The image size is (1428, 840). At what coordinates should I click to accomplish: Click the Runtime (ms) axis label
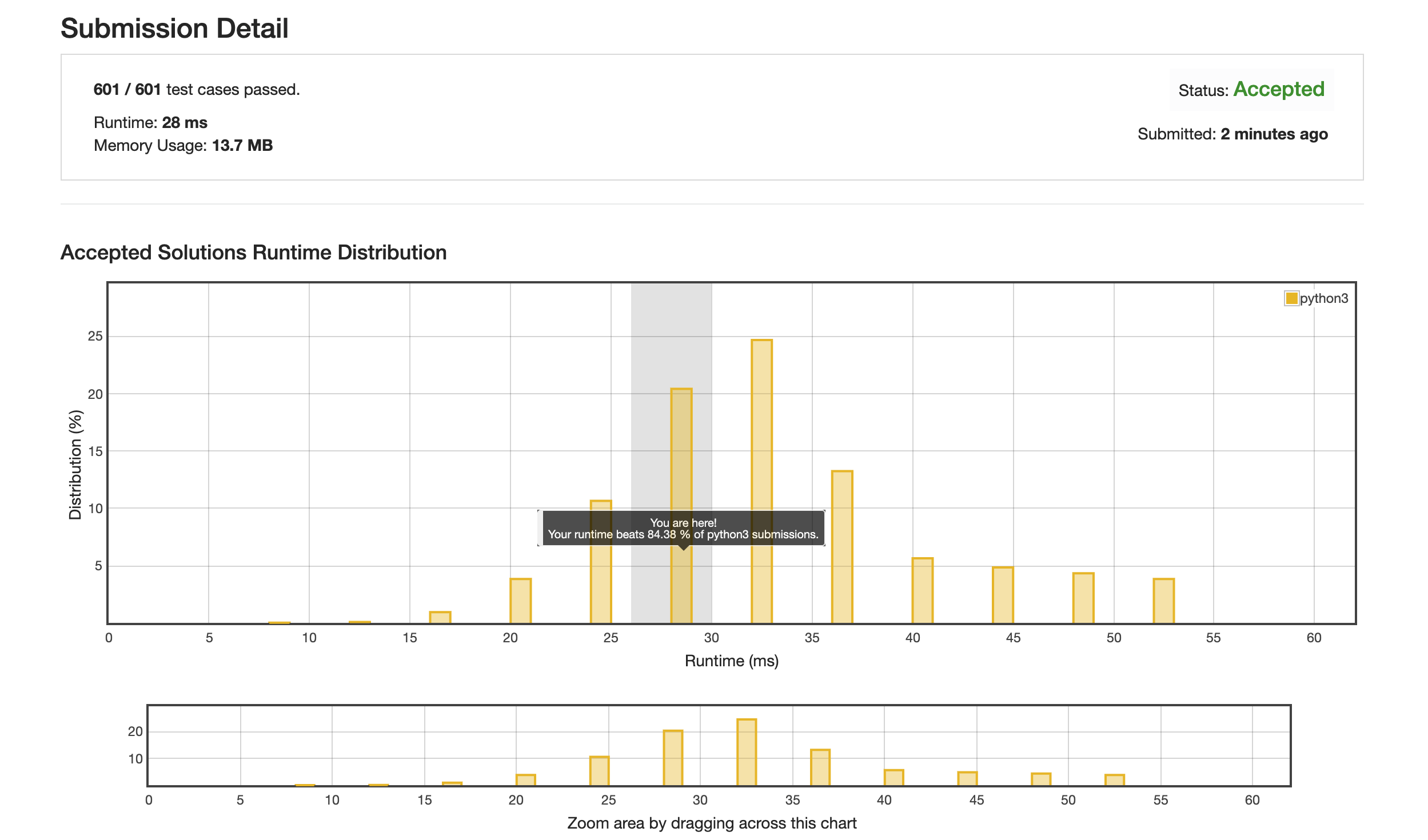click(x=731, y=661)
